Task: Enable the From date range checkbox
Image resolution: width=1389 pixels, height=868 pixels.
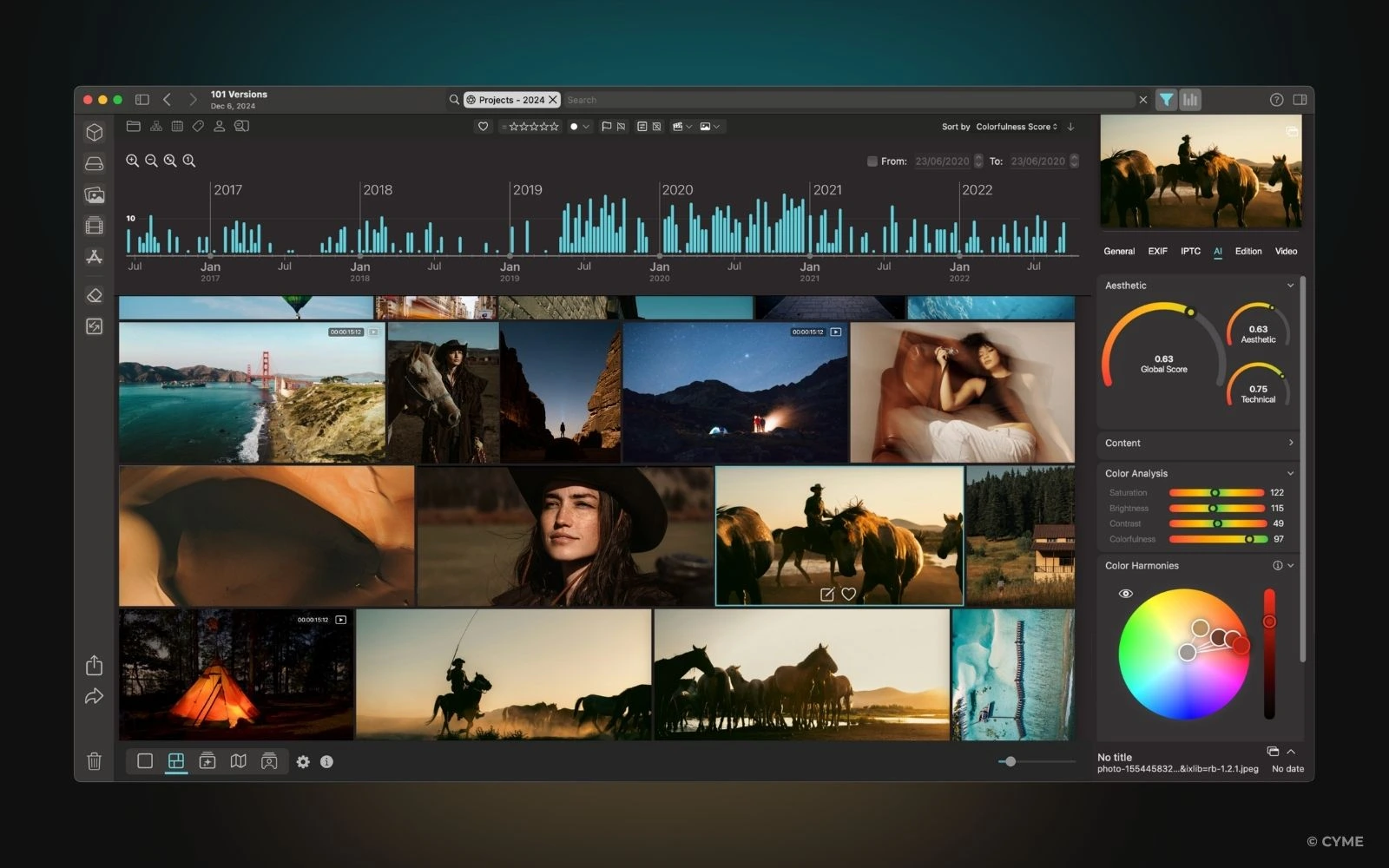Action: [872, 161]
